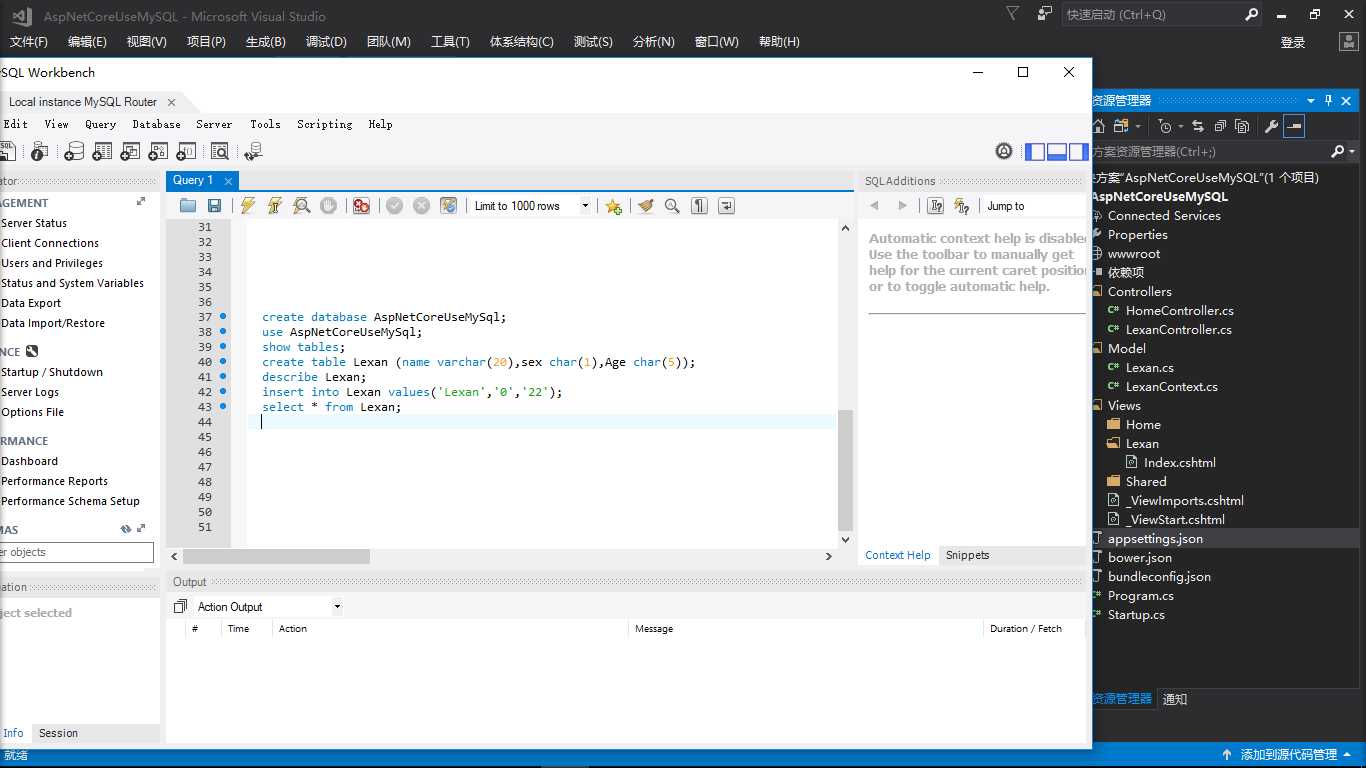Open the Database menu in Workbench
This screenshot has height=768, width=1366.
pyautogui.click(x=156, y=124)
